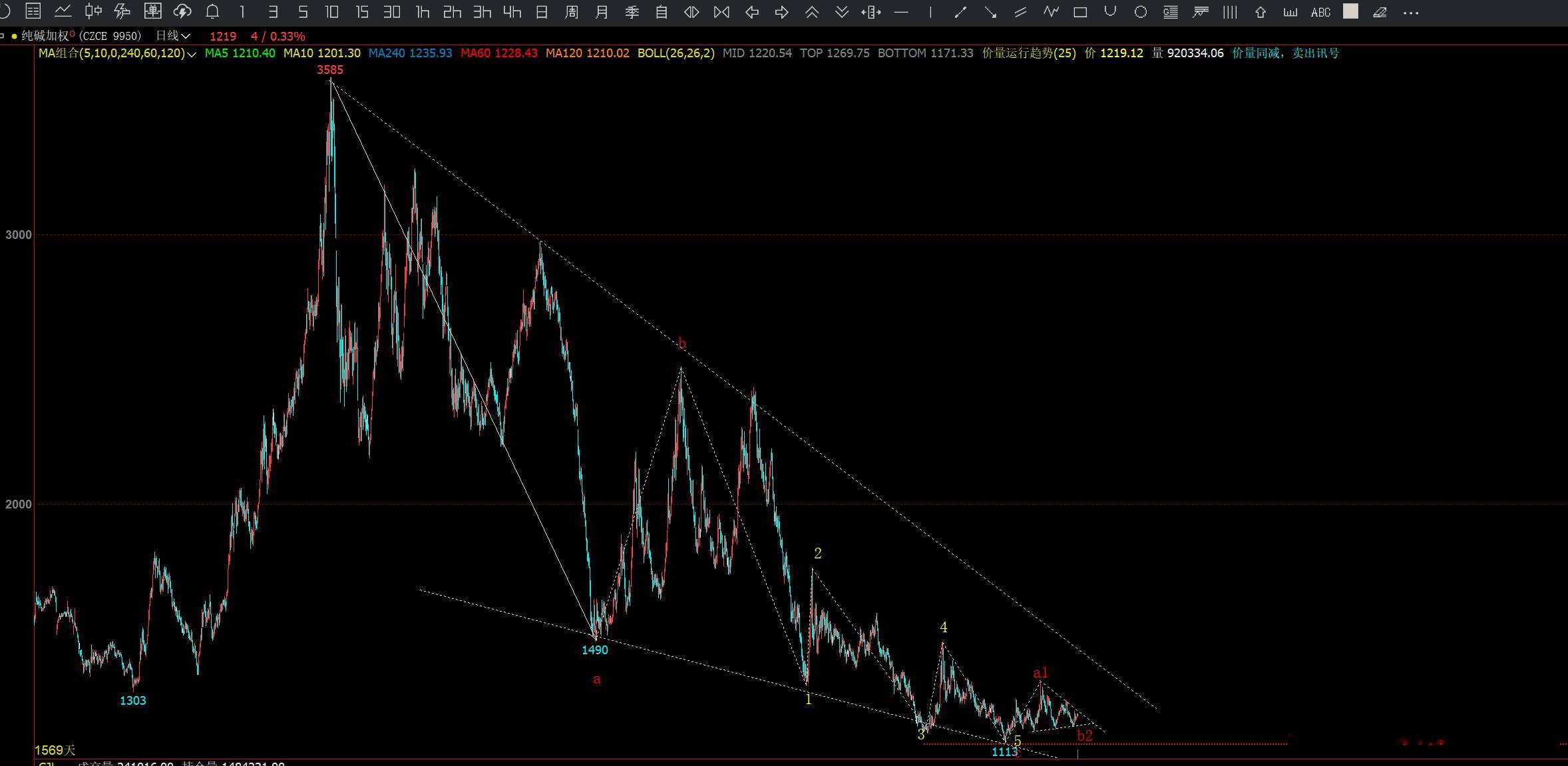Click the 价量同减,卖出讯号 signal text
Screen dimensions: 1568x766
1285,53
